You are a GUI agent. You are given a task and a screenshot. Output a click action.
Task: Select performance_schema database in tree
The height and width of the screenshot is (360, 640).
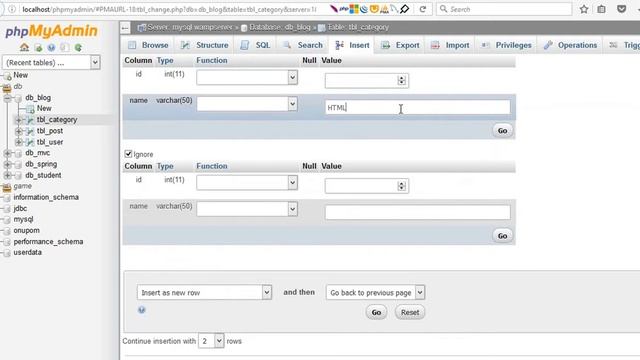click(48, 242)
